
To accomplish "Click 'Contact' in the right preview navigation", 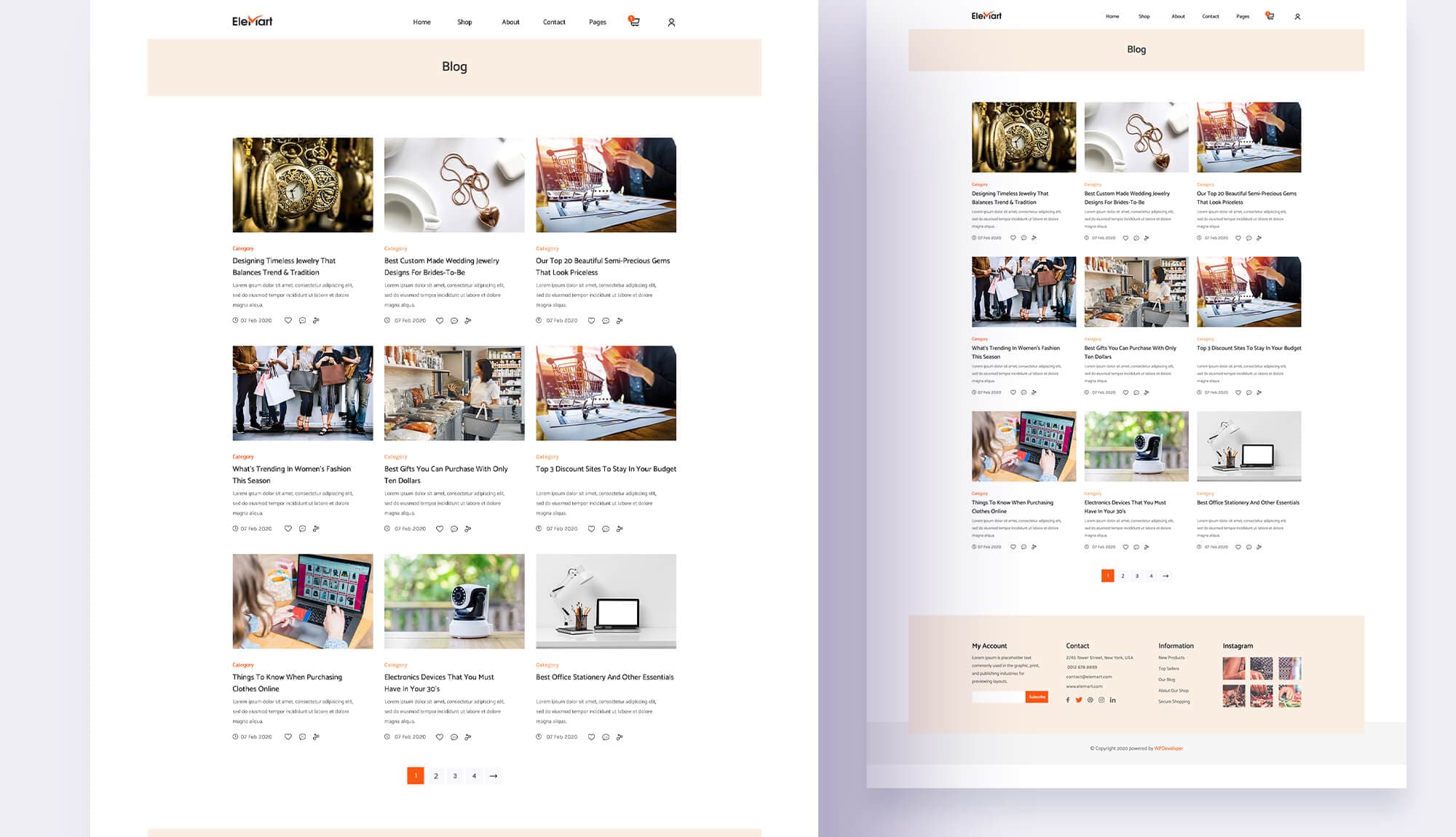I will (1210, 16).
